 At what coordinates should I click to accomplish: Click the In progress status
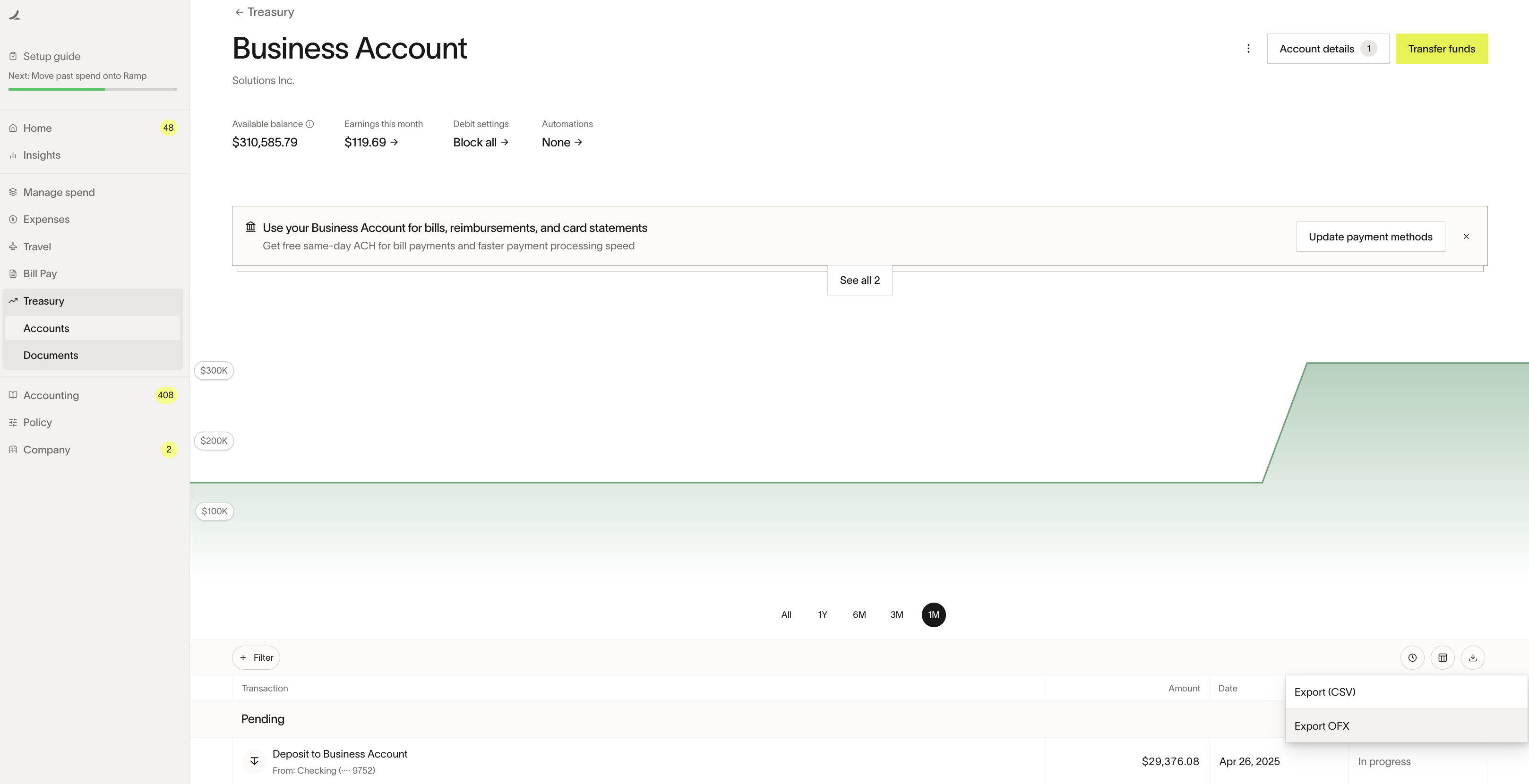[1384, 761]
